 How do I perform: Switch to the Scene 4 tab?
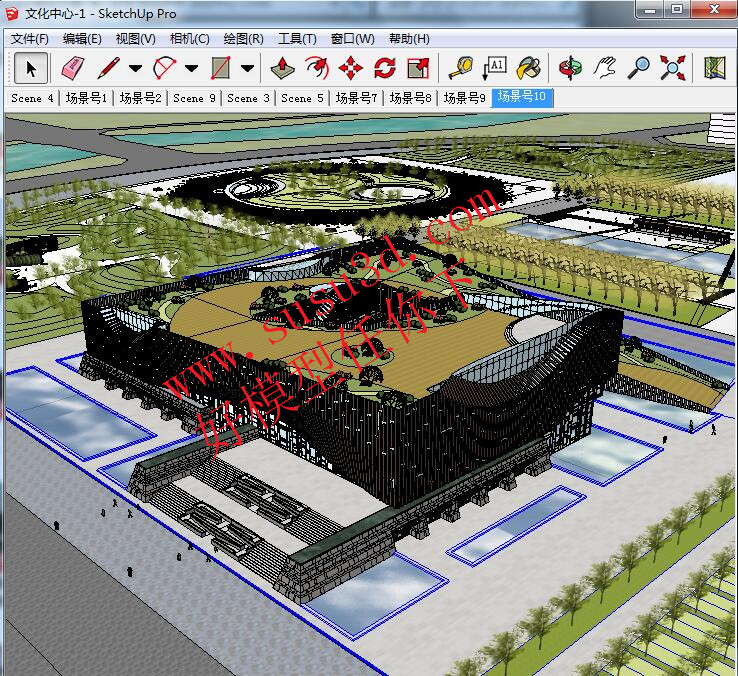(x=32, y=98)
